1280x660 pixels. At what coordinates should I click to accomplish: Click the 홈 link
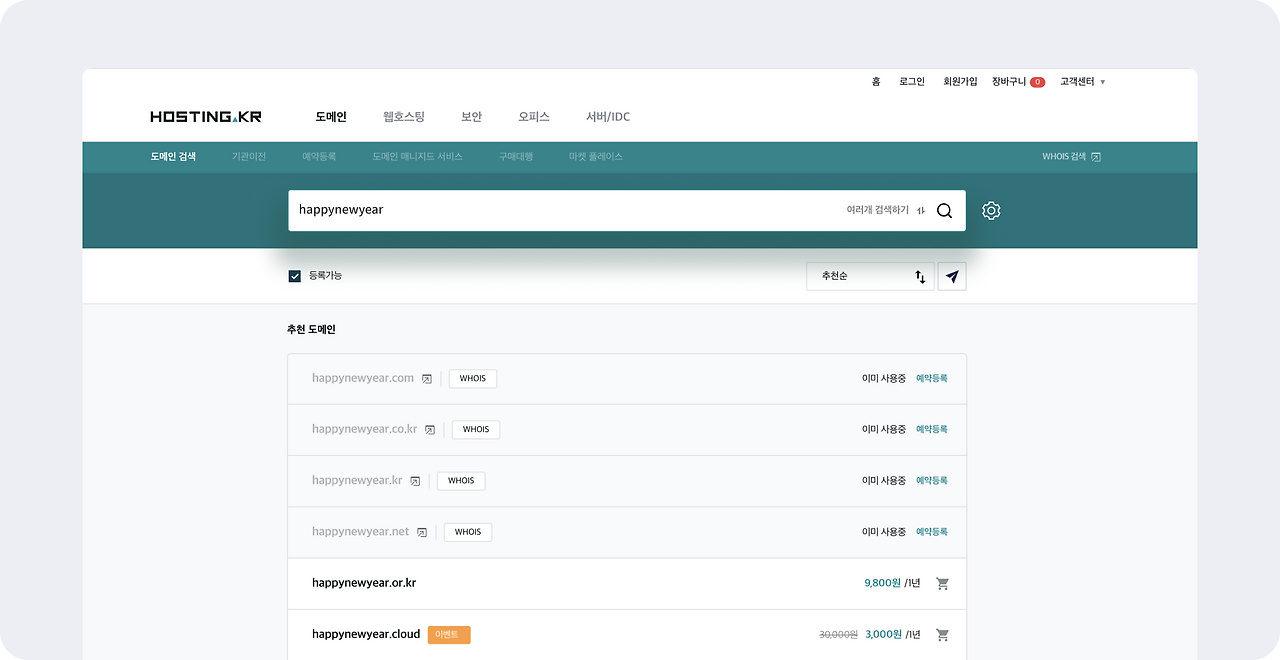click(876, 82)
